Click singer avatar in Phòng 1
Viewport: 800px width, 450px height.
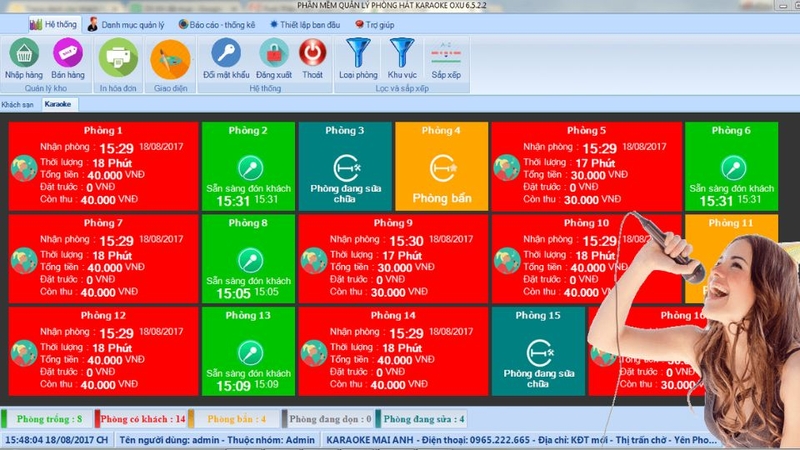(x=24, y=168)
